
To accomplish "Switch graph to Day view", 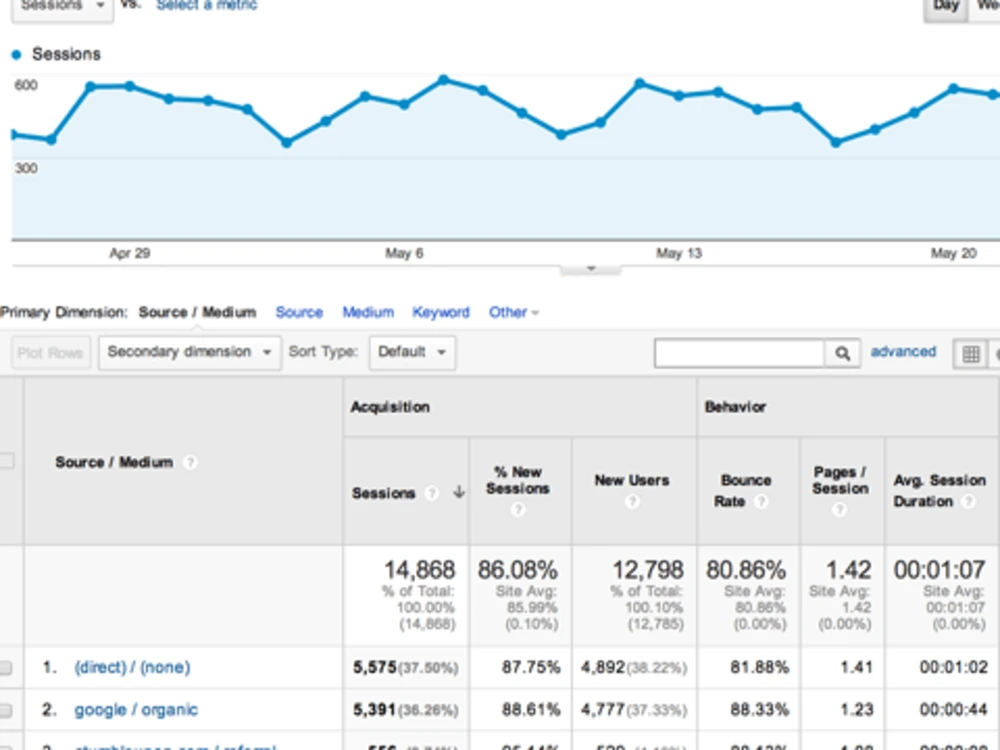I will 946,8.
